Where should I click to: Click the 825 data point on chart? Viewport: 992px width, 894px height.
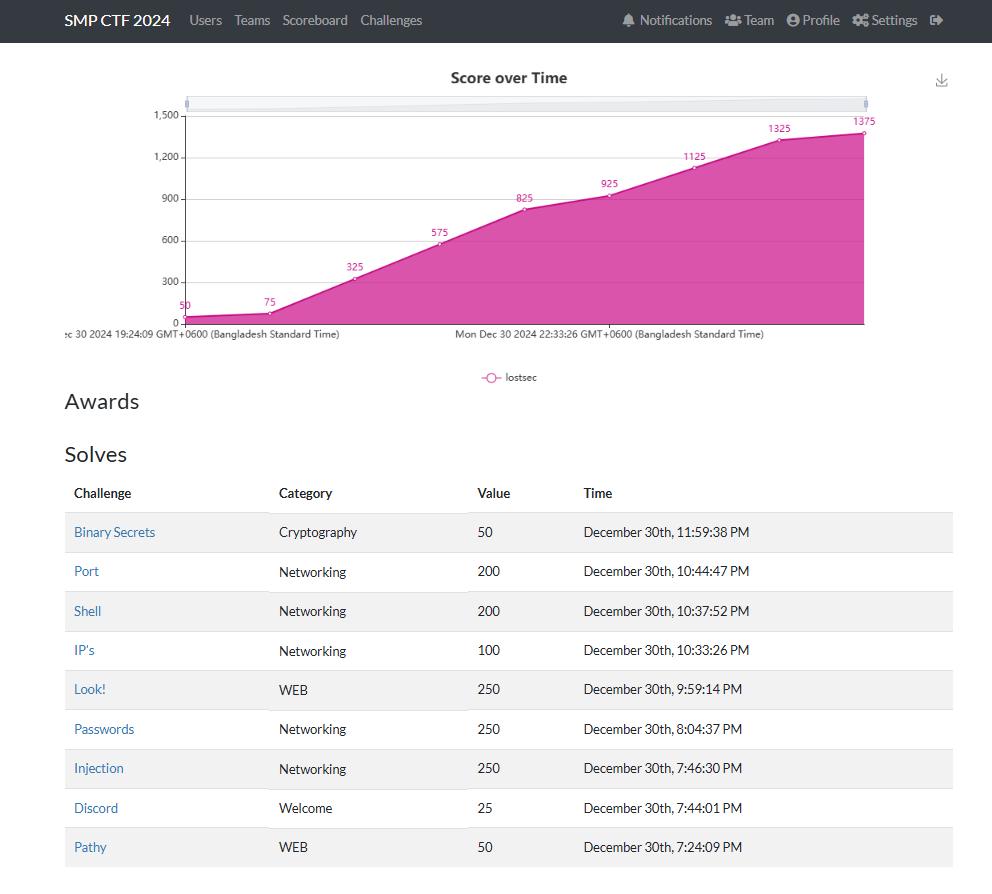(x=524, y=209)
